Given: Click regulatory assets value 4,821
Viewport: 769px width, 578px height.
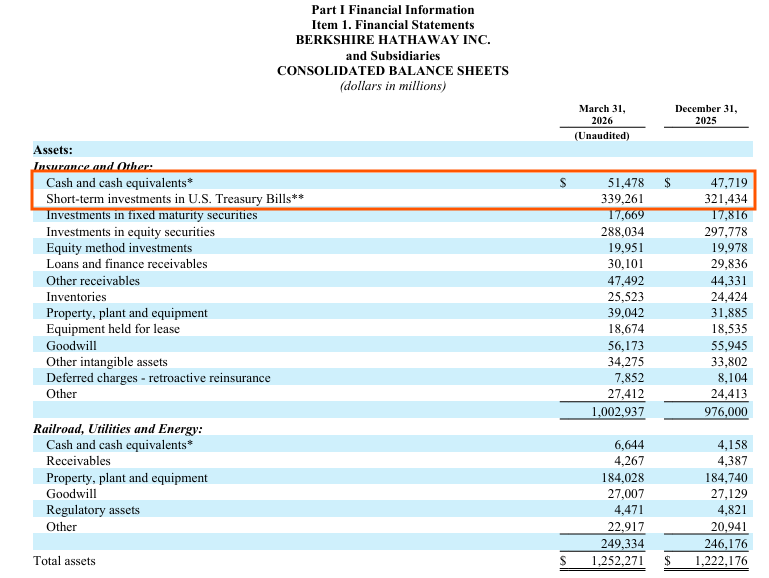Looking at the screenshot, I should (733, 510).
